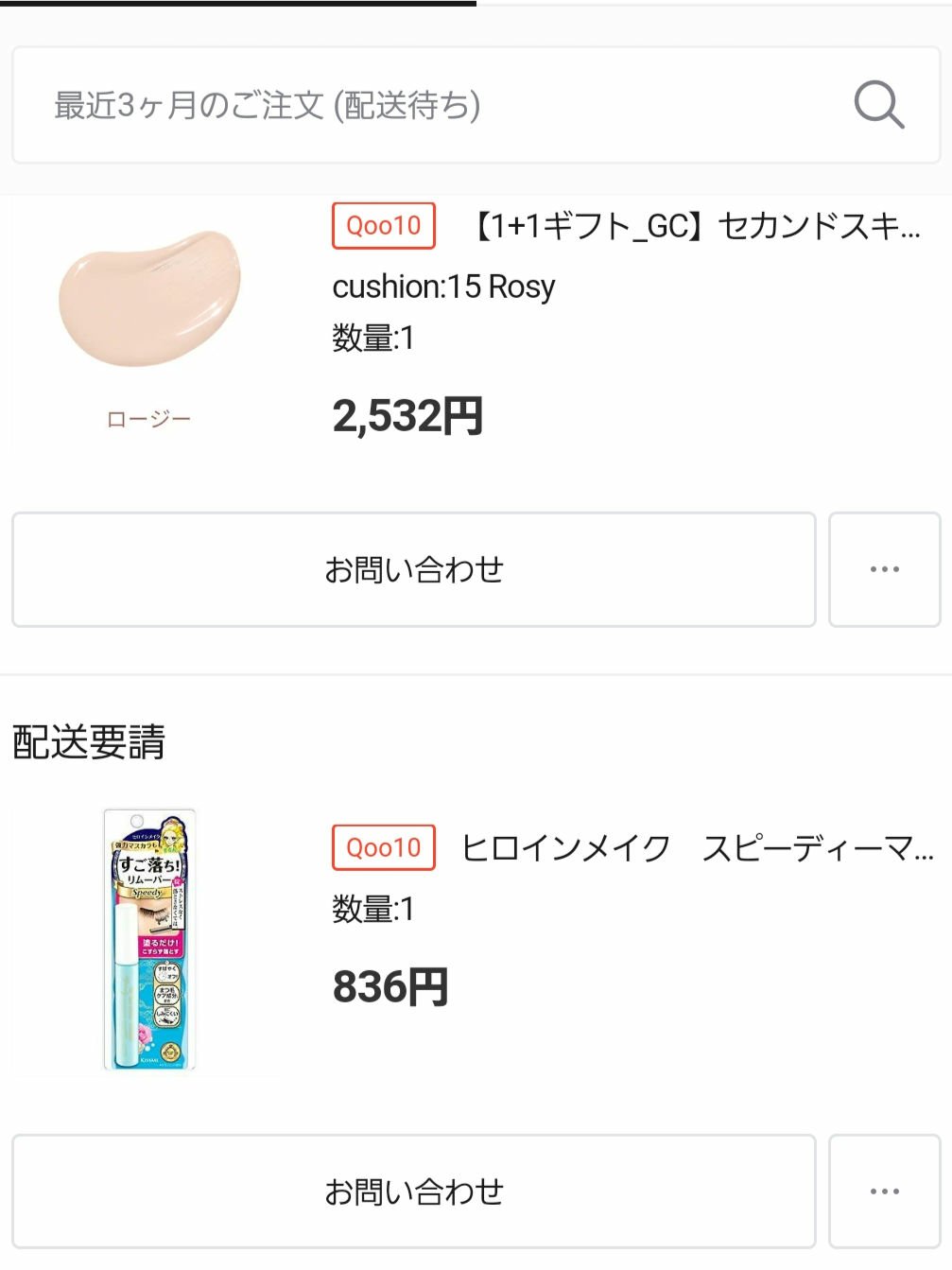Select the cushion:15 Rosy option text
952x1270 pixels.
click(x=443, y=287)
